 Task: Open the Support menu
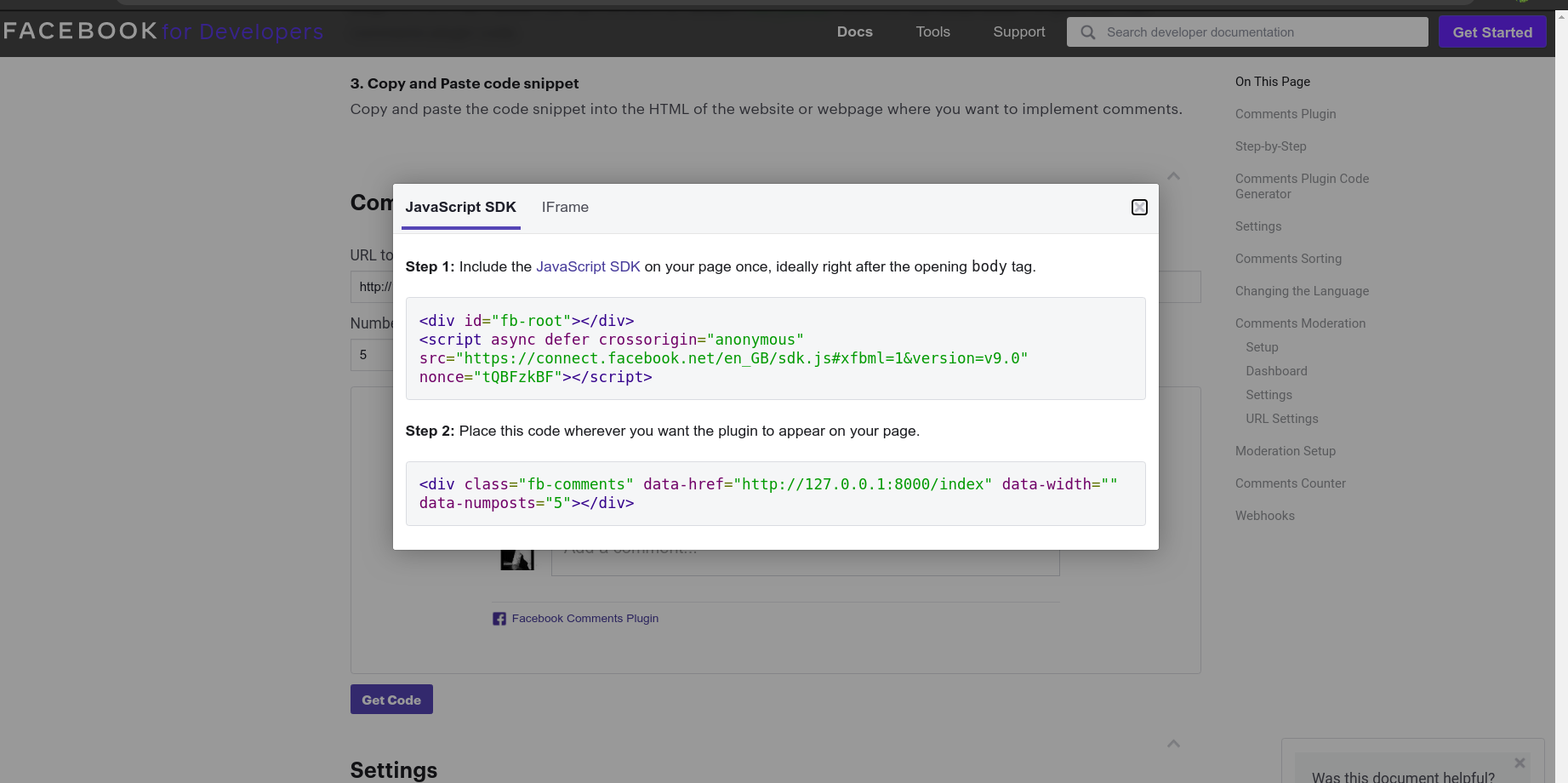click(x=1018, y=32)
